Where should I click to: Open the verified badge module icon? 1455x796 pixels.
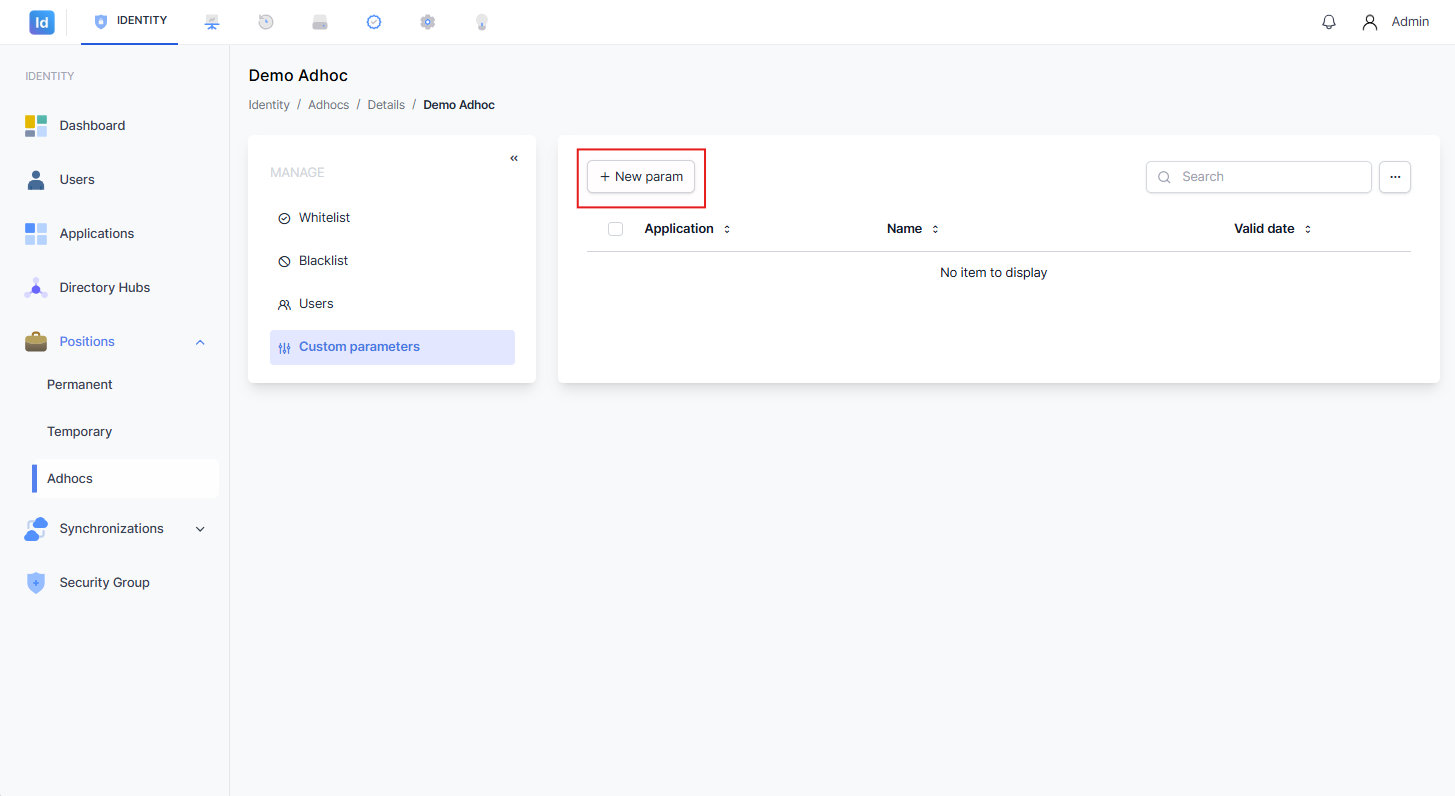[374, 22]
